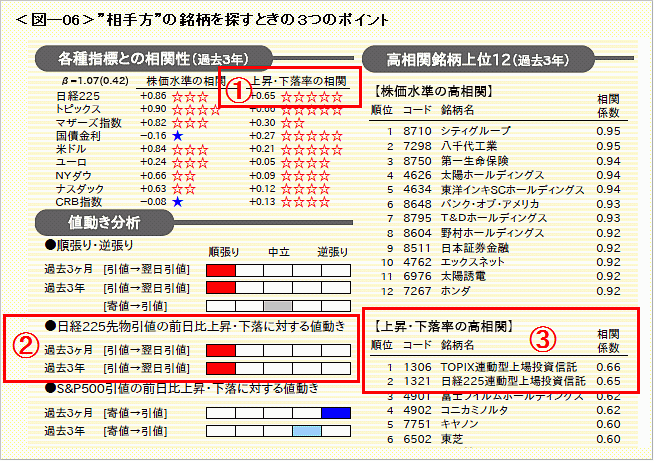Click the CRB指数 label
Screen dimensions: 654x461
[79, 202]
